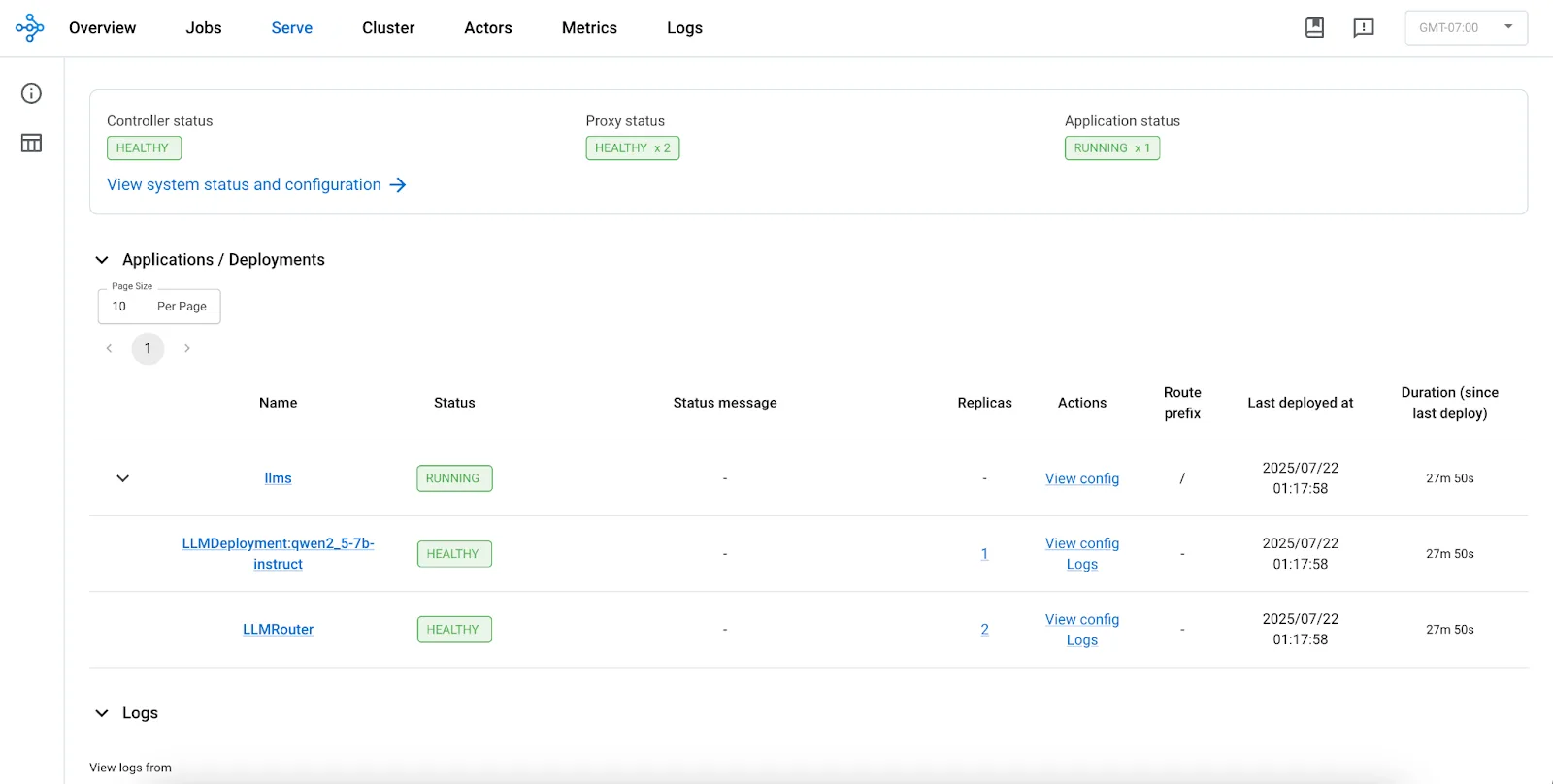
Task: Click the Ray logo icon
Action: point(29,27)
